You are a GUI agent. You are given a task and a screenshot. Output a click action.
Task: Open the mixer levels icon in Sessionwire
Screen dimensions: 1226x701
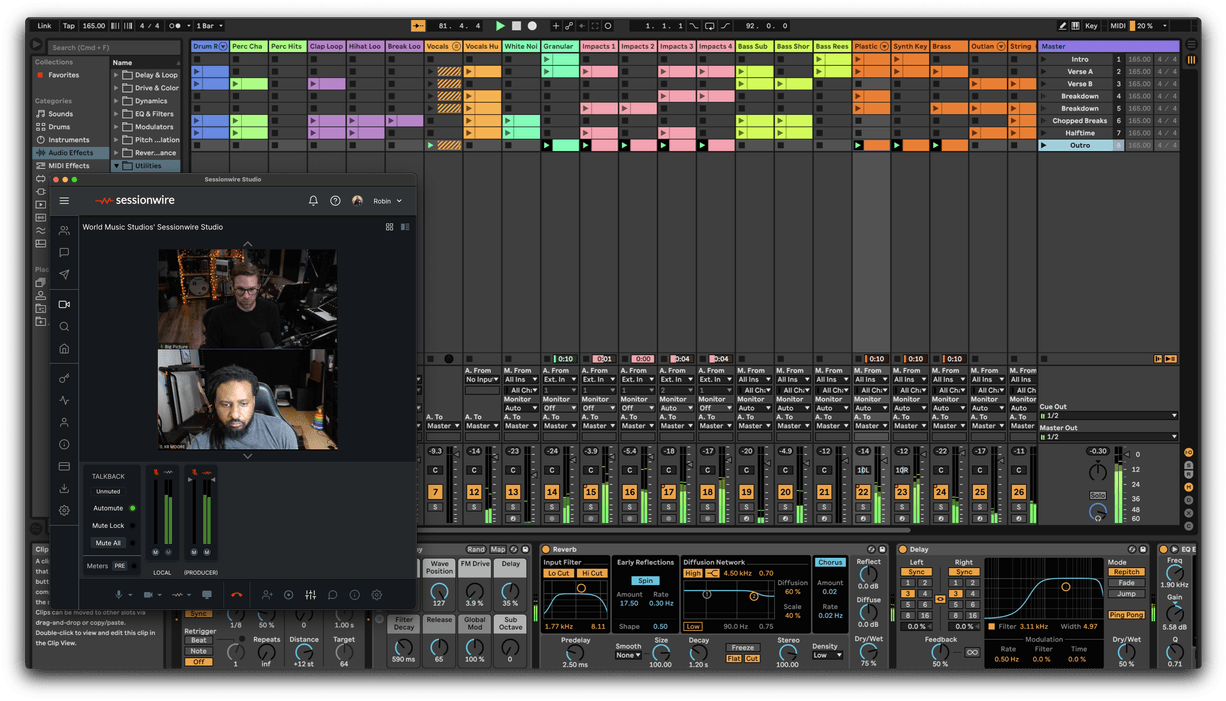point(310,595)
